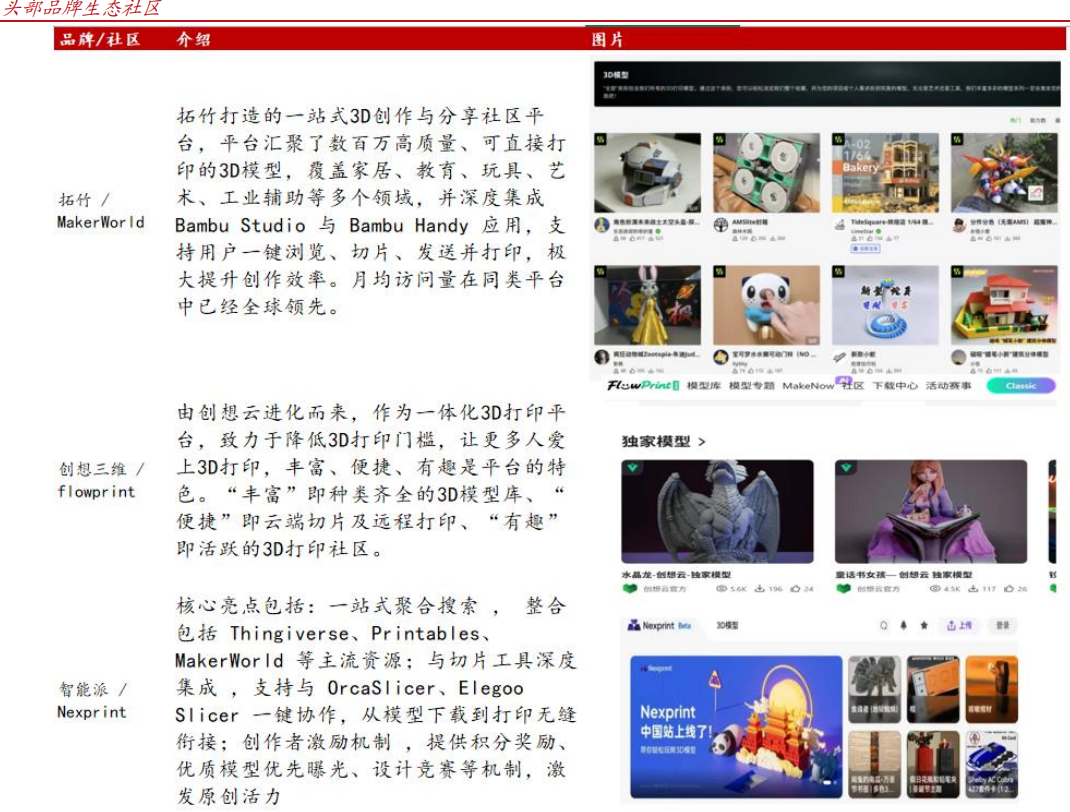Open 下载中心 in FlowPrint navigation
Image resolution: width=1070 pixels, height=812 pixels.
[x=895, y=386]
